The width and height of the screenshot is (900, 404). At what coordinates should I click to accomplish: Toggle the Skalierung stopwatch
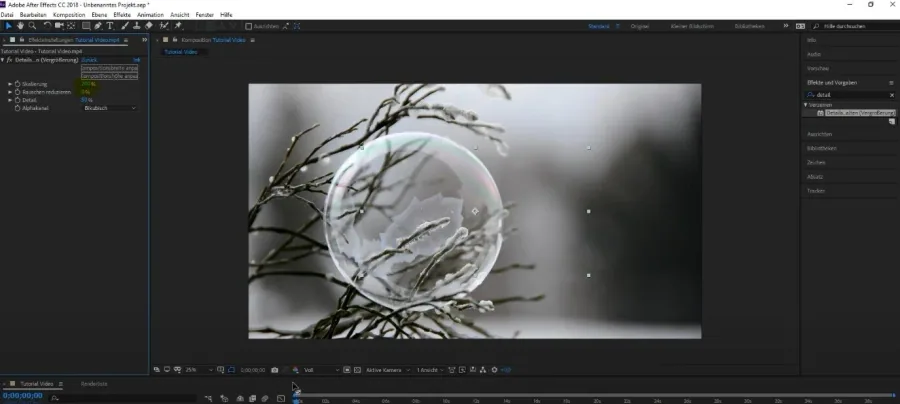tap(18, 84)
